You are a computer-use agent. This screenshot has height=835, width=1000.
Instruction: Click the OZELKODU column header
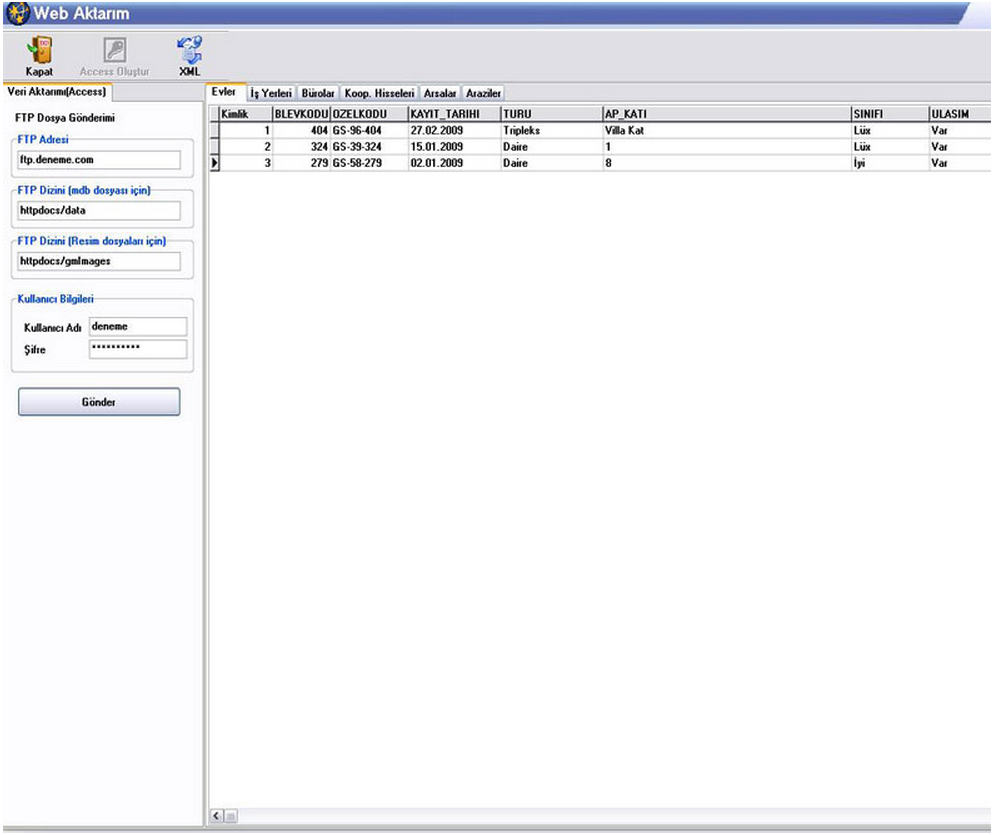[x=369, y=114]
